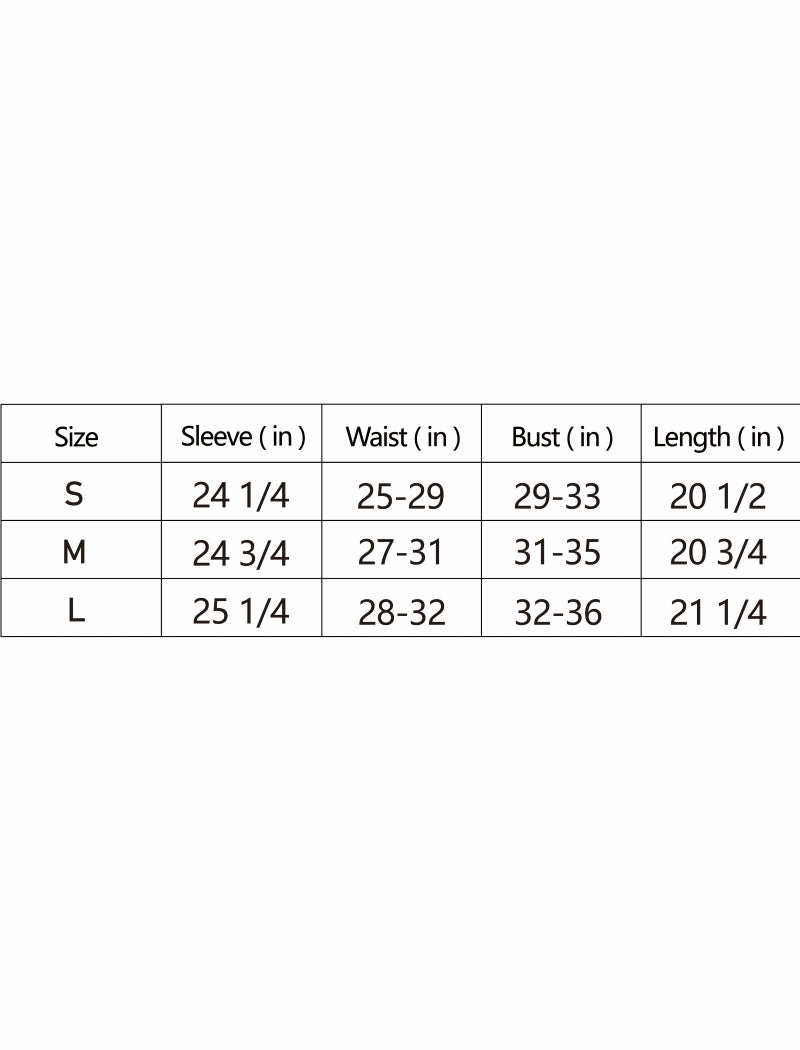Click the Bust ( in ) header cell
Viewport: 800px width, 1050px height.
pos(562,437)
